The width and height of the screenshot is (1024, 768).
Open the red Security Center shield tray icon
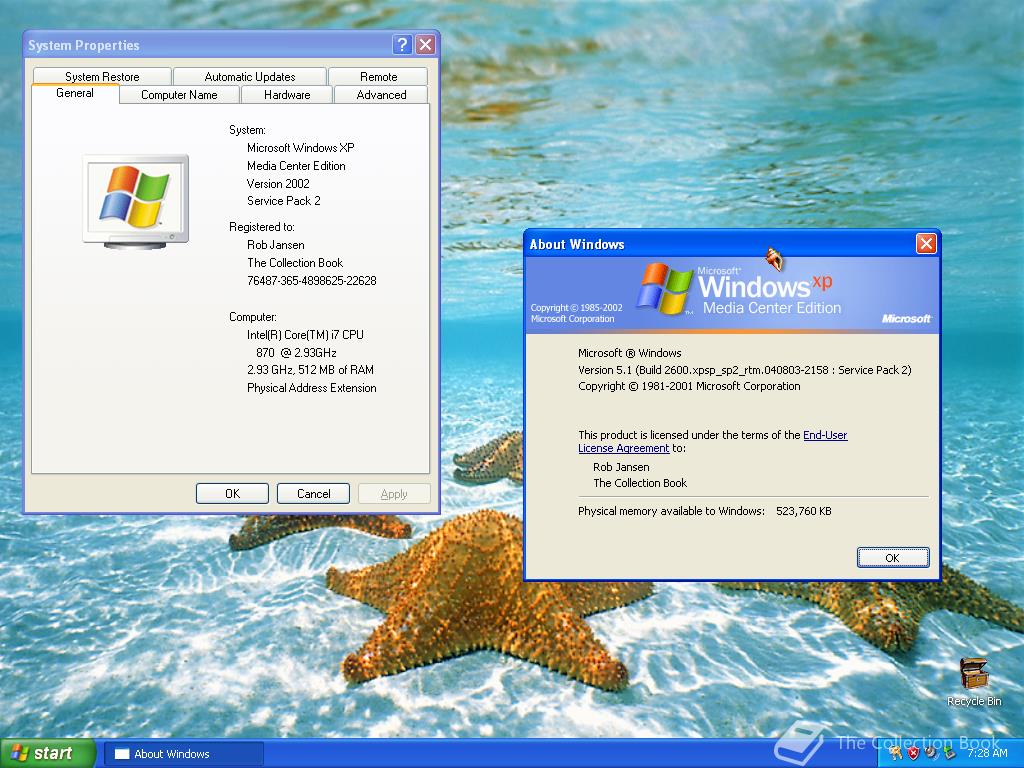coord(914,753)
